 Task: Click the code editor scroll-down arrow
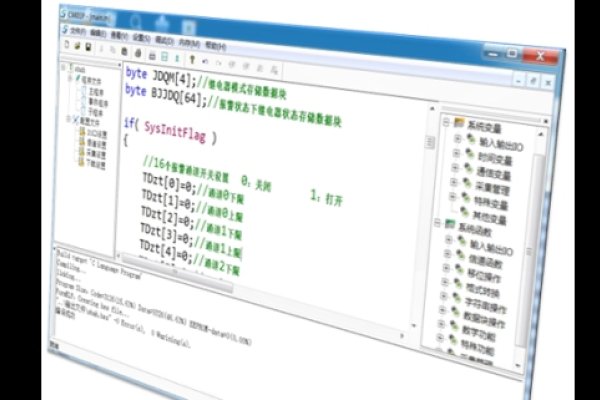tap(413, 326)
